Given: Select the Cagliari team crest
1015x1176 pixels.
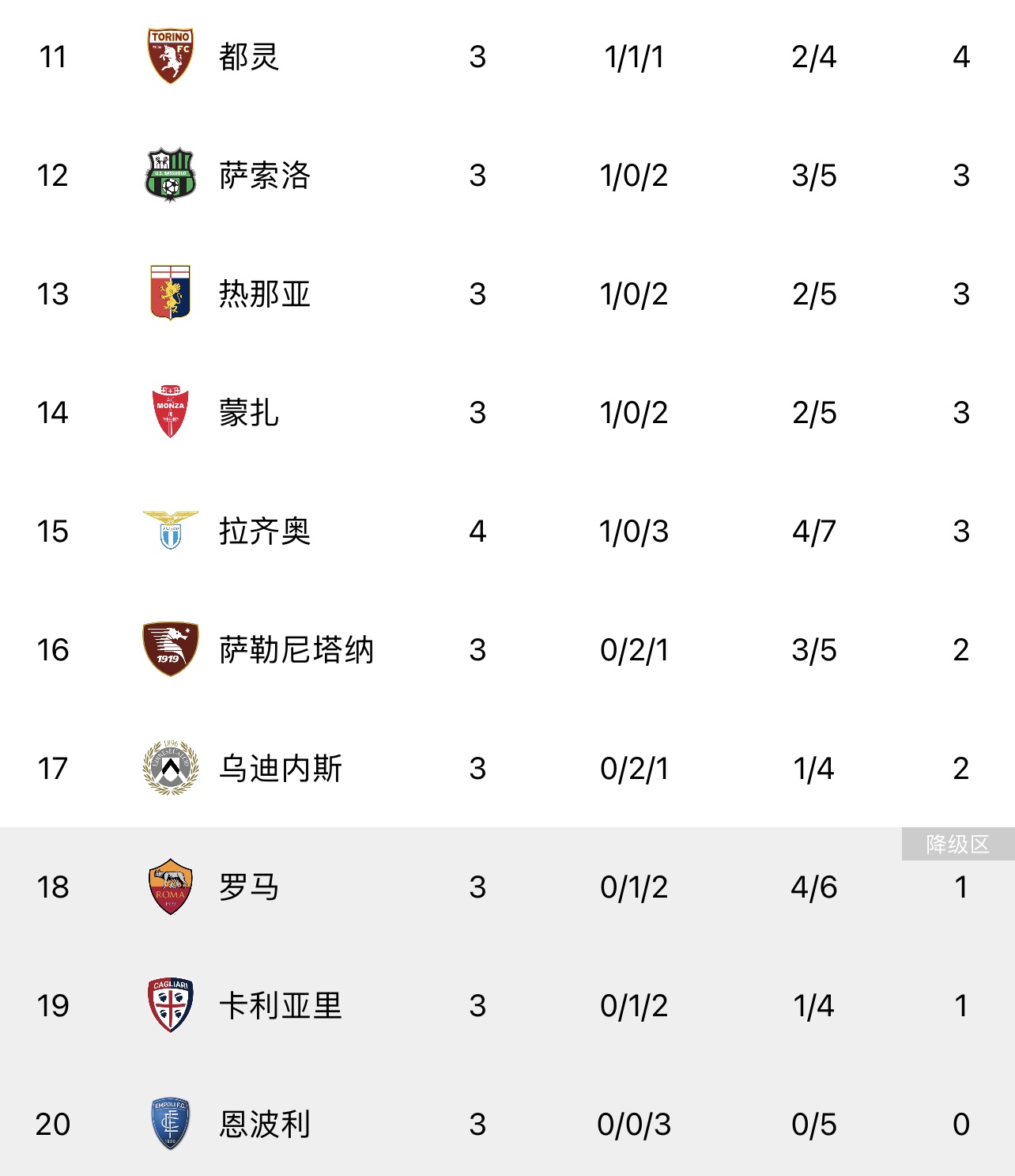Looking at the screenshot, I should [170, 1005].
